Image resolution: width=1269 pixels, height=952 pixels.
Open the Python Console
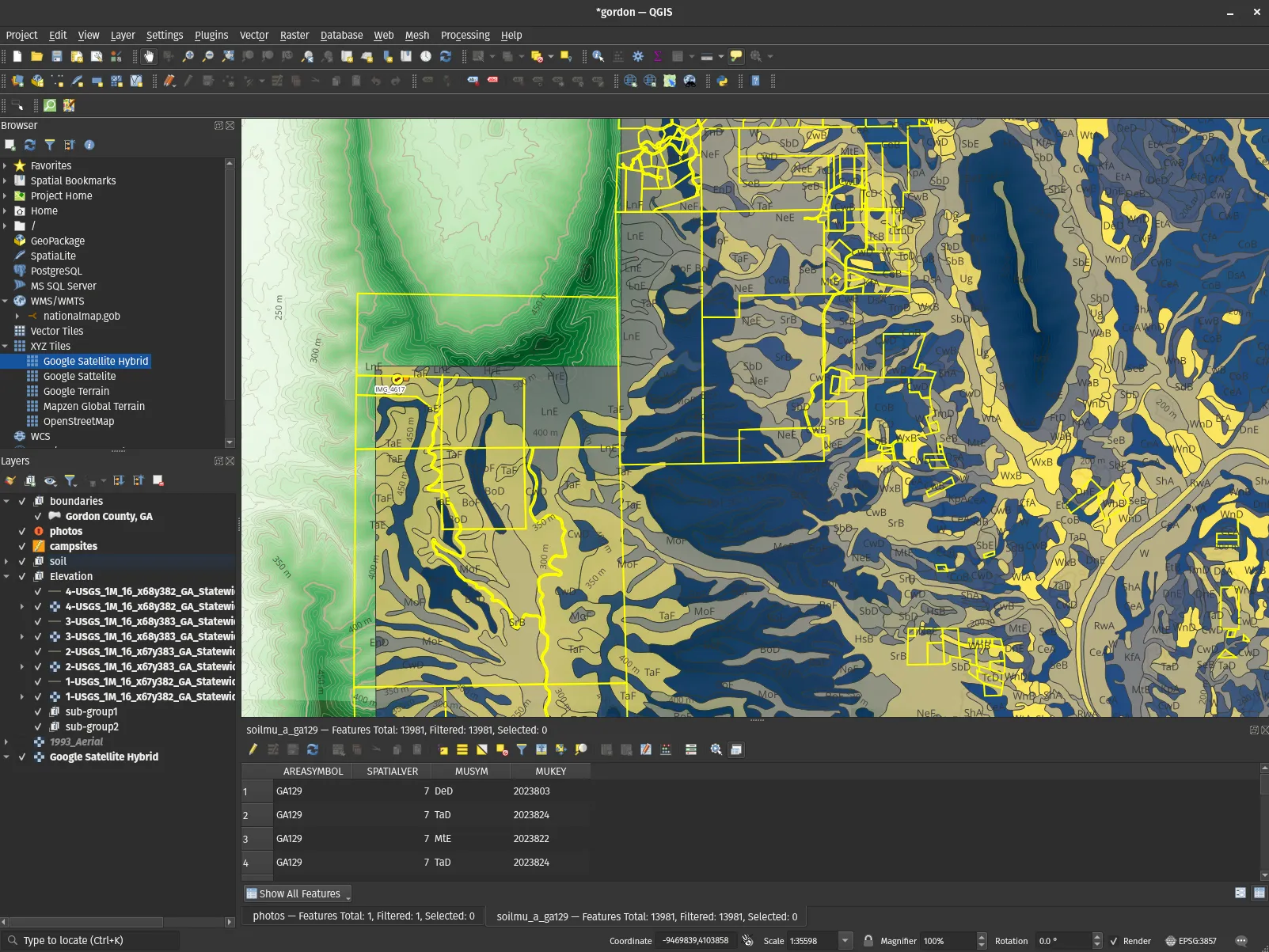pos(722,81)
